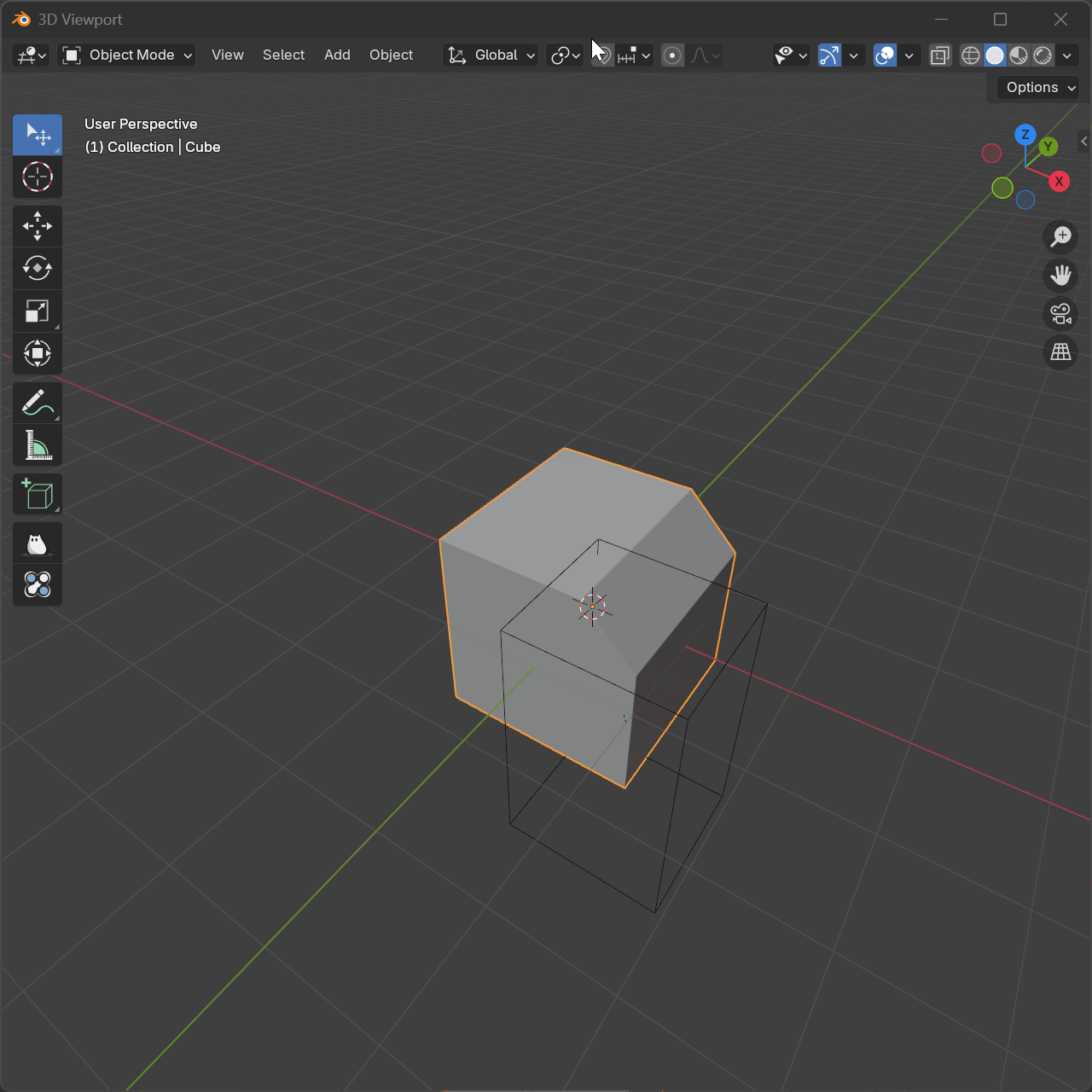
Task: Open the Object menu
Action: [x=391, y=55]
